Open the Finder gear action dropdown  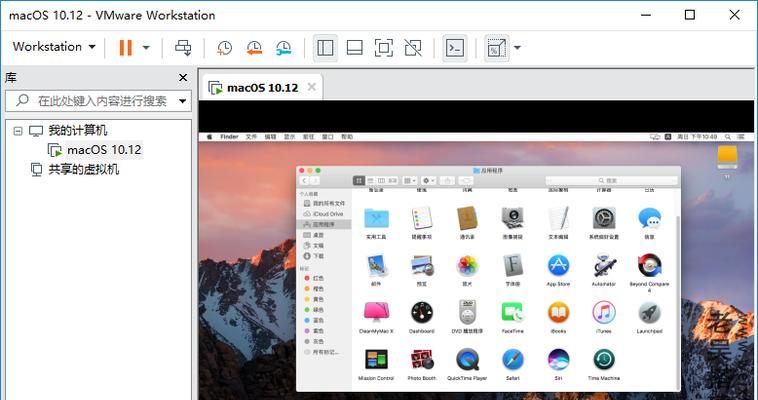[x=429, y=180]
